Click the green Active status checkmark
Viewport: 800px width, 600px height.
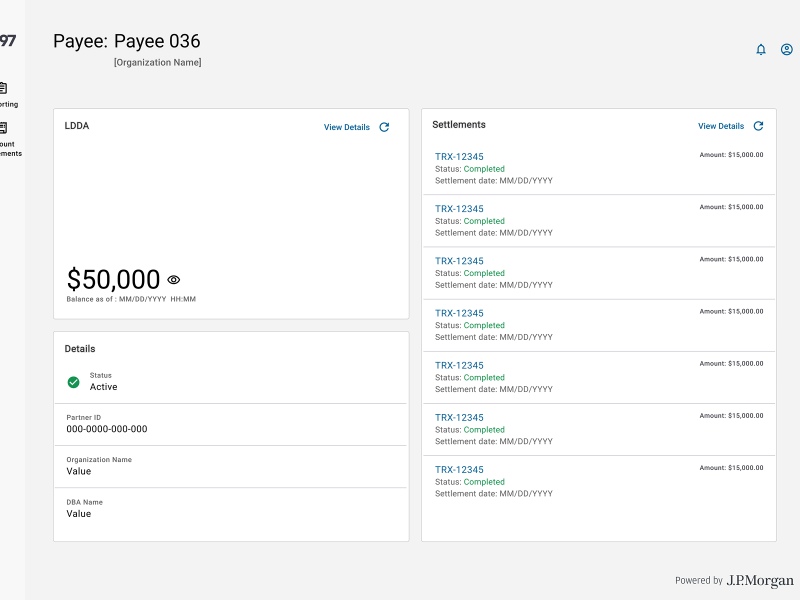(72, 381)
